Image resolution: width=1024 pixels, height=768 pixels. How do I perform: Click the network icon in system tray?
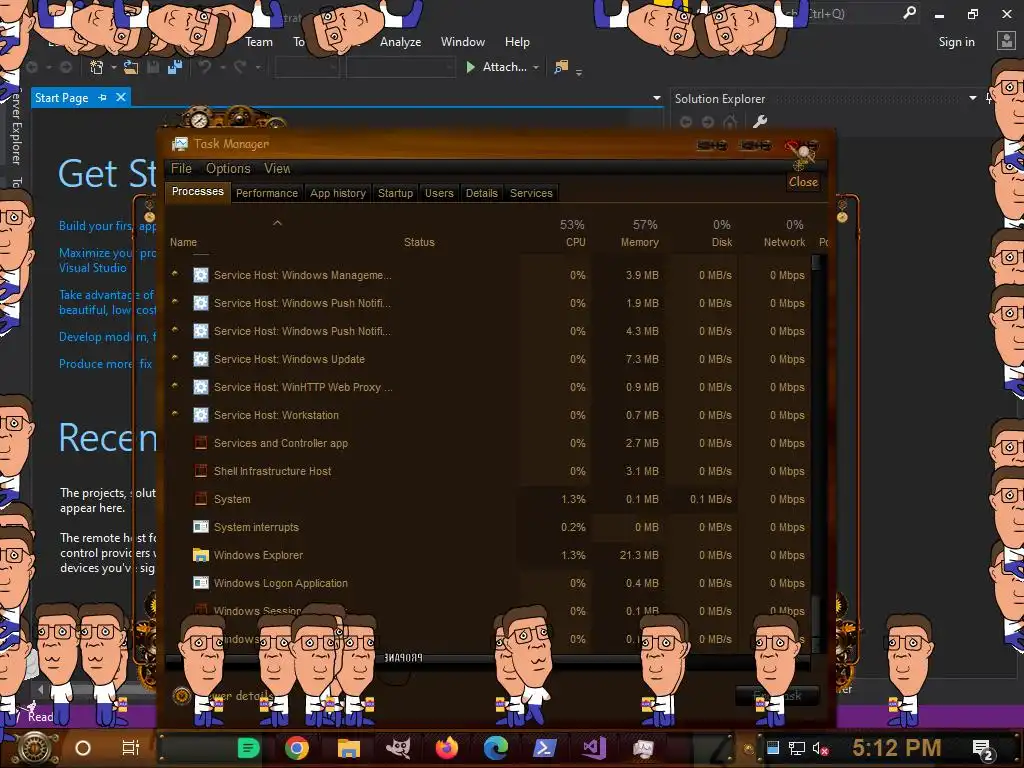pos(796,748)
